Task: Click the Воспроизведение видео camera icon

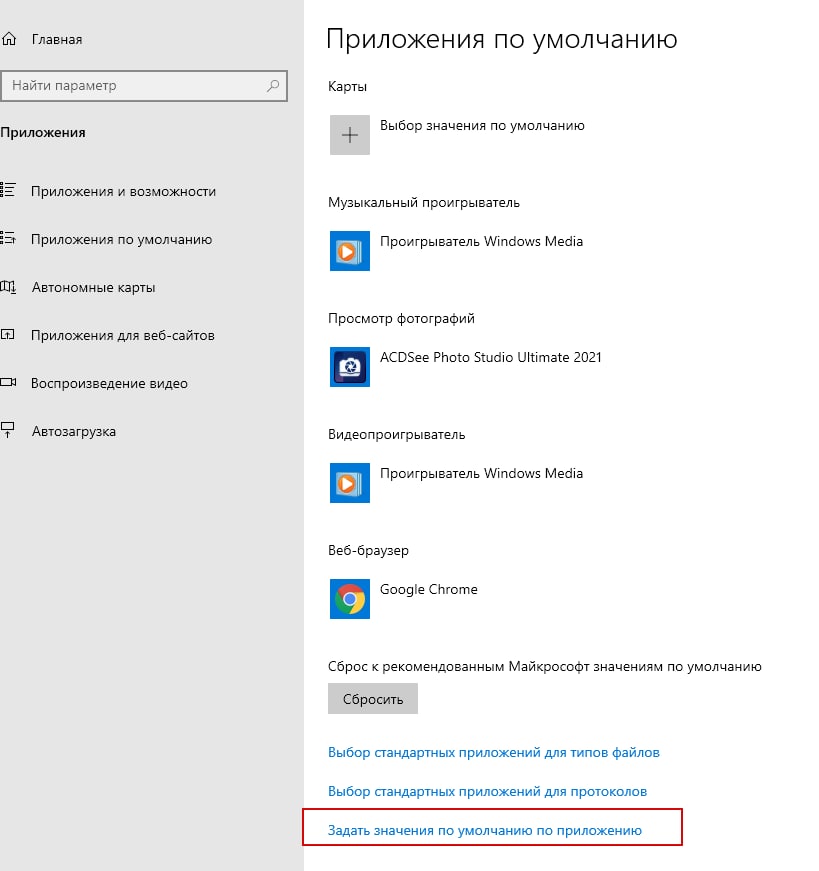Action: point(8,382)
